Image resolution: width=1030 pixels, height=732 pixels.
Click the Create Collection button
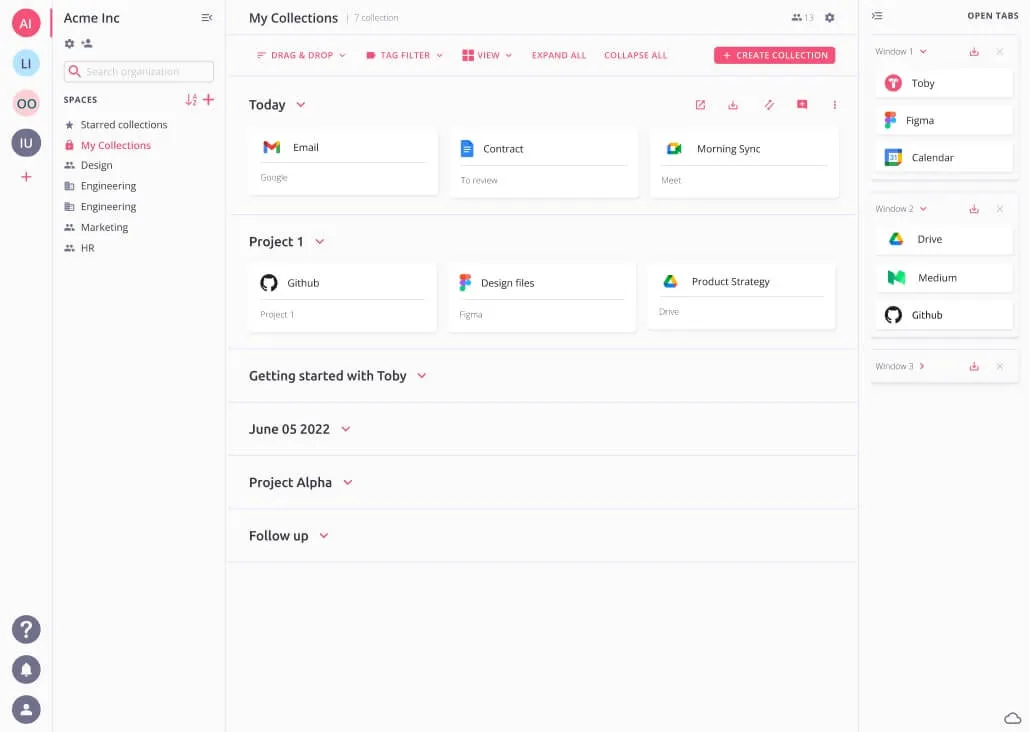coord(775,55)
